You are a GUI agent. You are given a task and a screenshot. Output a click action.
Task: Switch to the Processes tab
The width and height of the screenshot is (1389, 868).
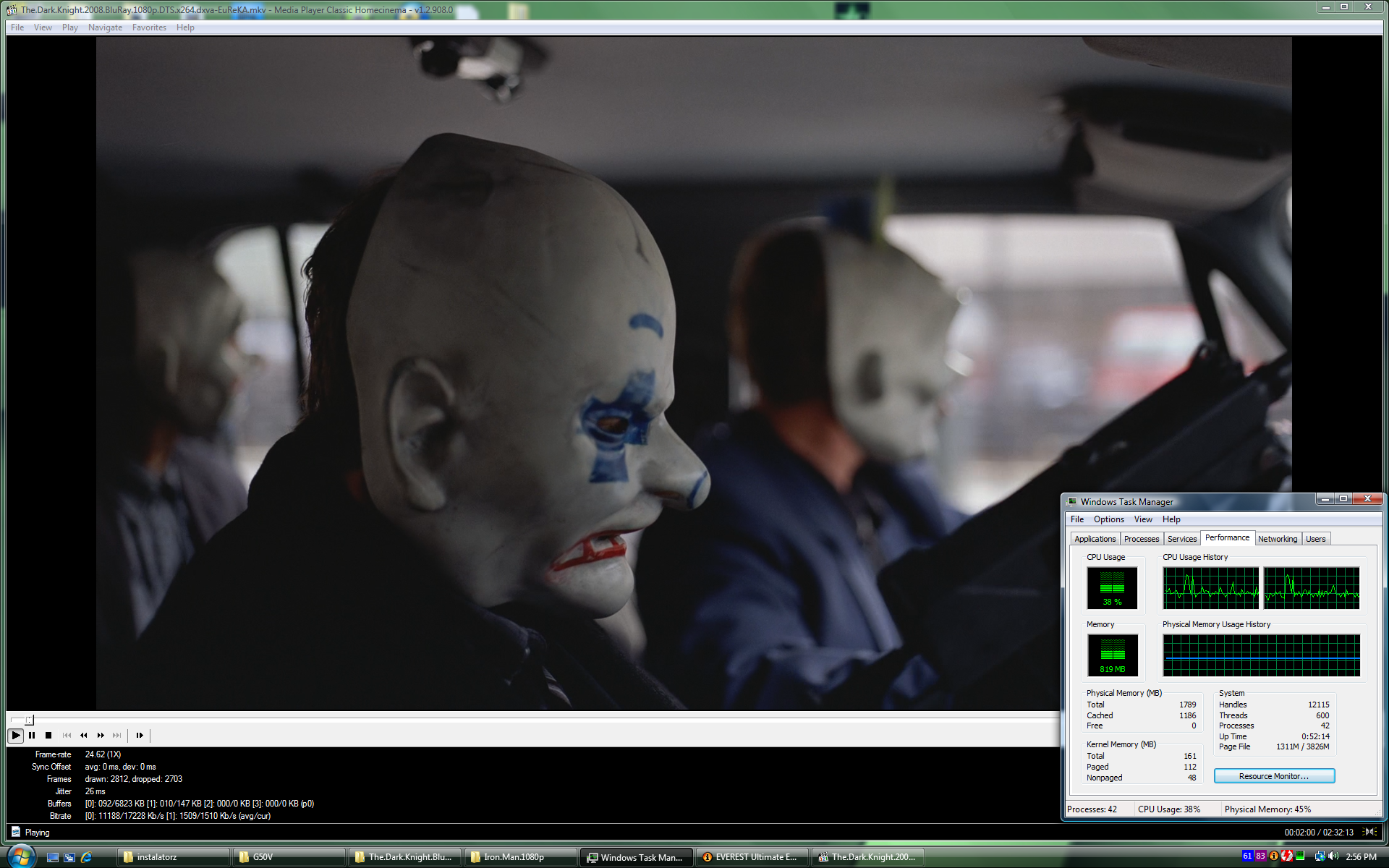pyautogui.click(x=1142, y=539)
